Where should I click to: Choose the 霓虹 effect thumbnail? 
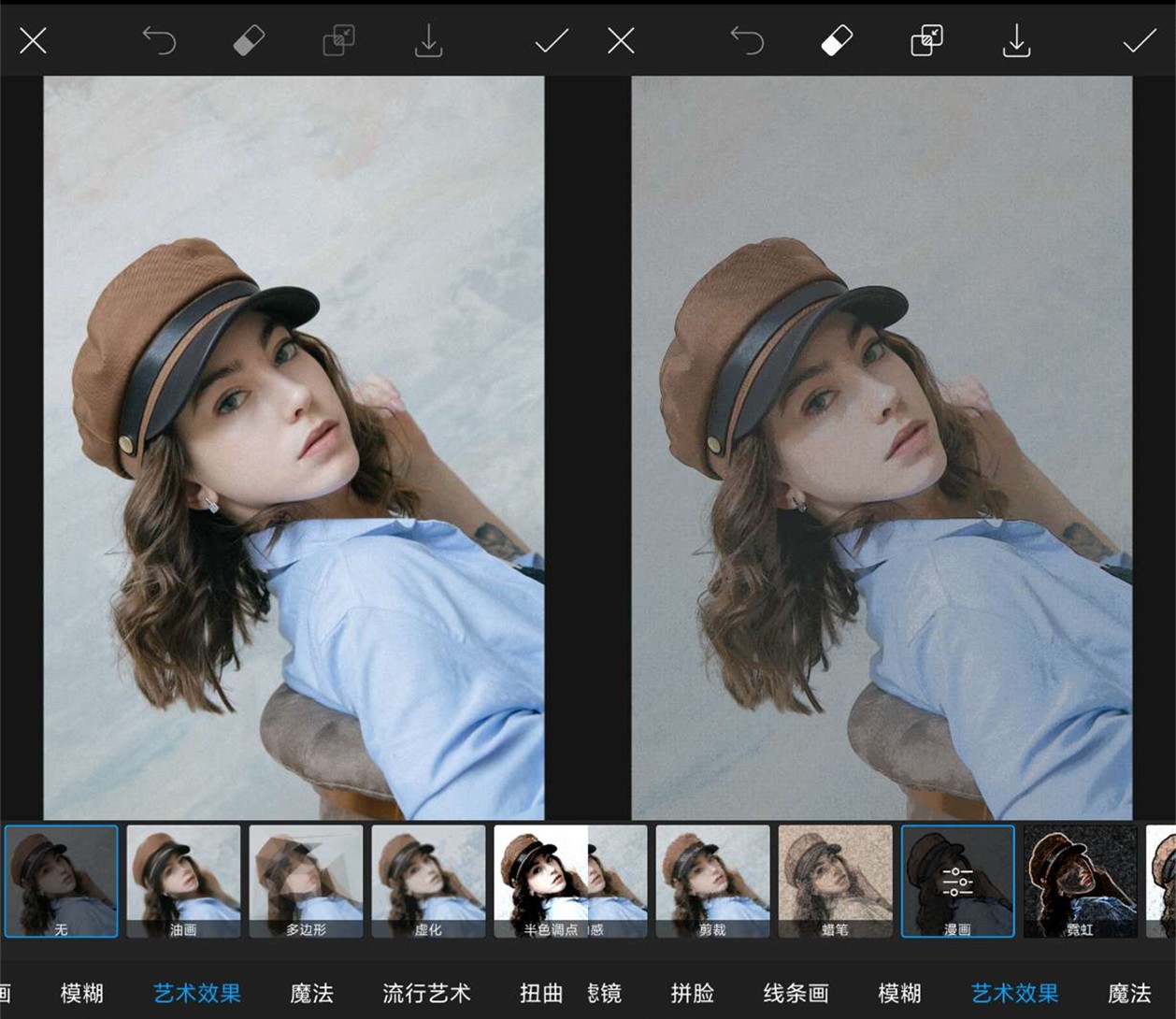[1080, 881]
